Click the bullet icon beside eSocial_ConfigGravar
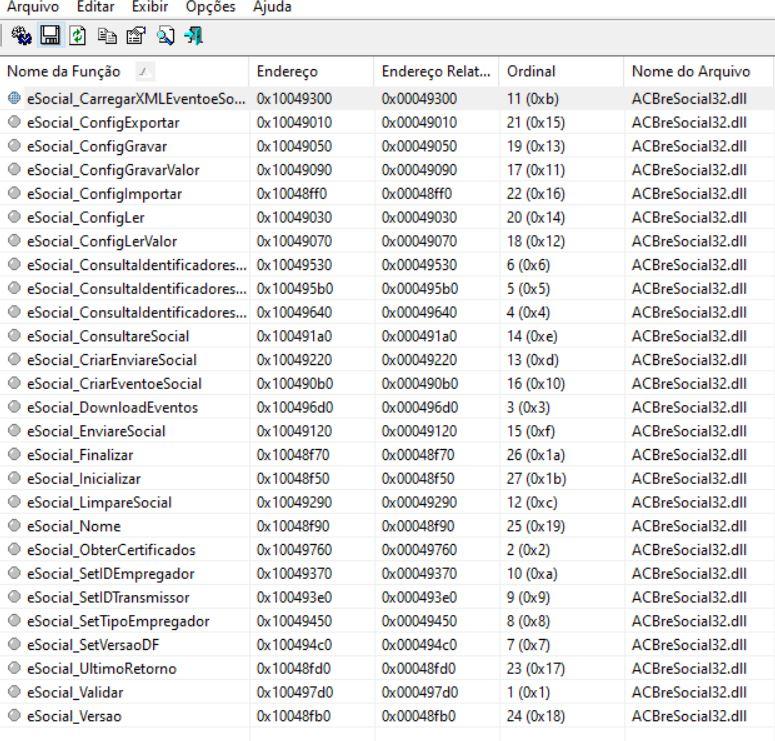 (x=14, y=146)
